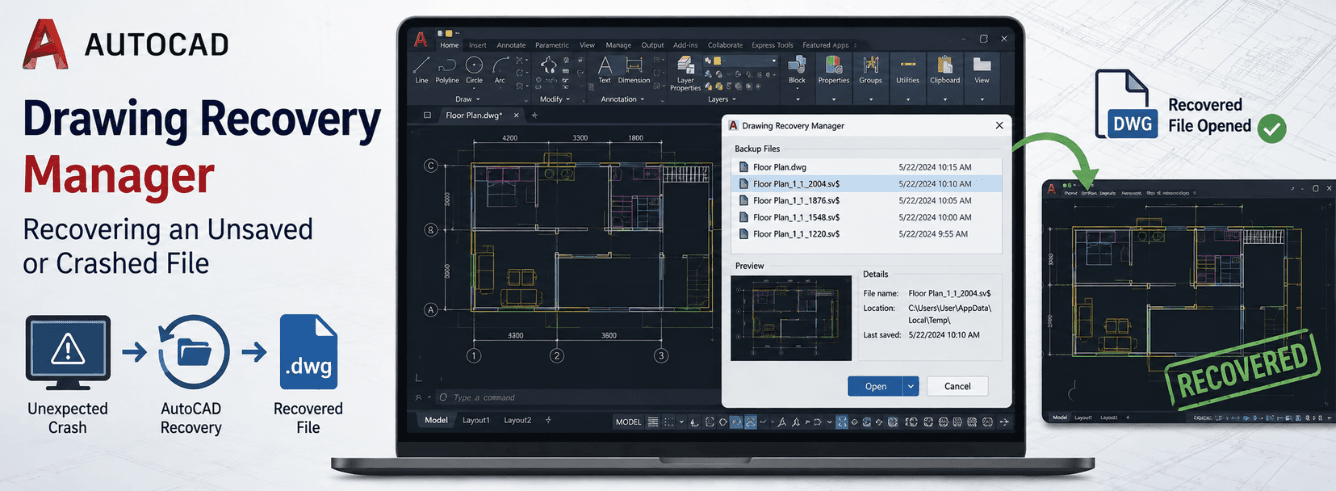Click the Clipboard panel icon
This screenshot has height=491, width=1336.
944,64
